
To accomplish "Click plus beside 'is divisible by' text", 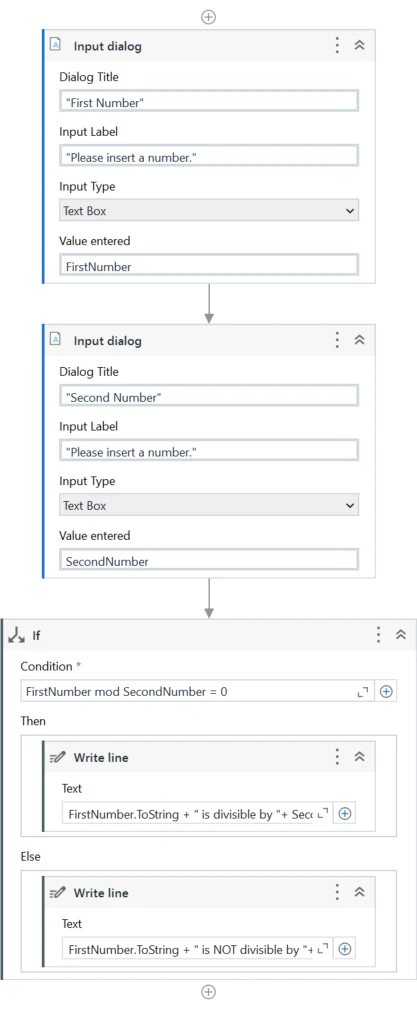I will pyautogui.click(x=344, y=814).
